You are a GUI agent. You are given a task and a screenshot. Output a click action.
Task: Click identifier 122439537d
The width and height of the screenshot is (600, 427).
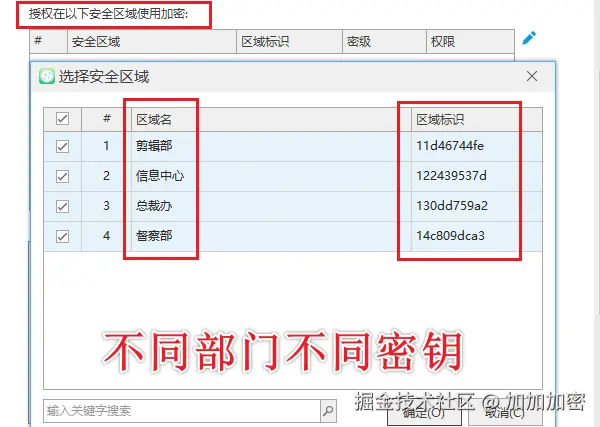point(452,176)
